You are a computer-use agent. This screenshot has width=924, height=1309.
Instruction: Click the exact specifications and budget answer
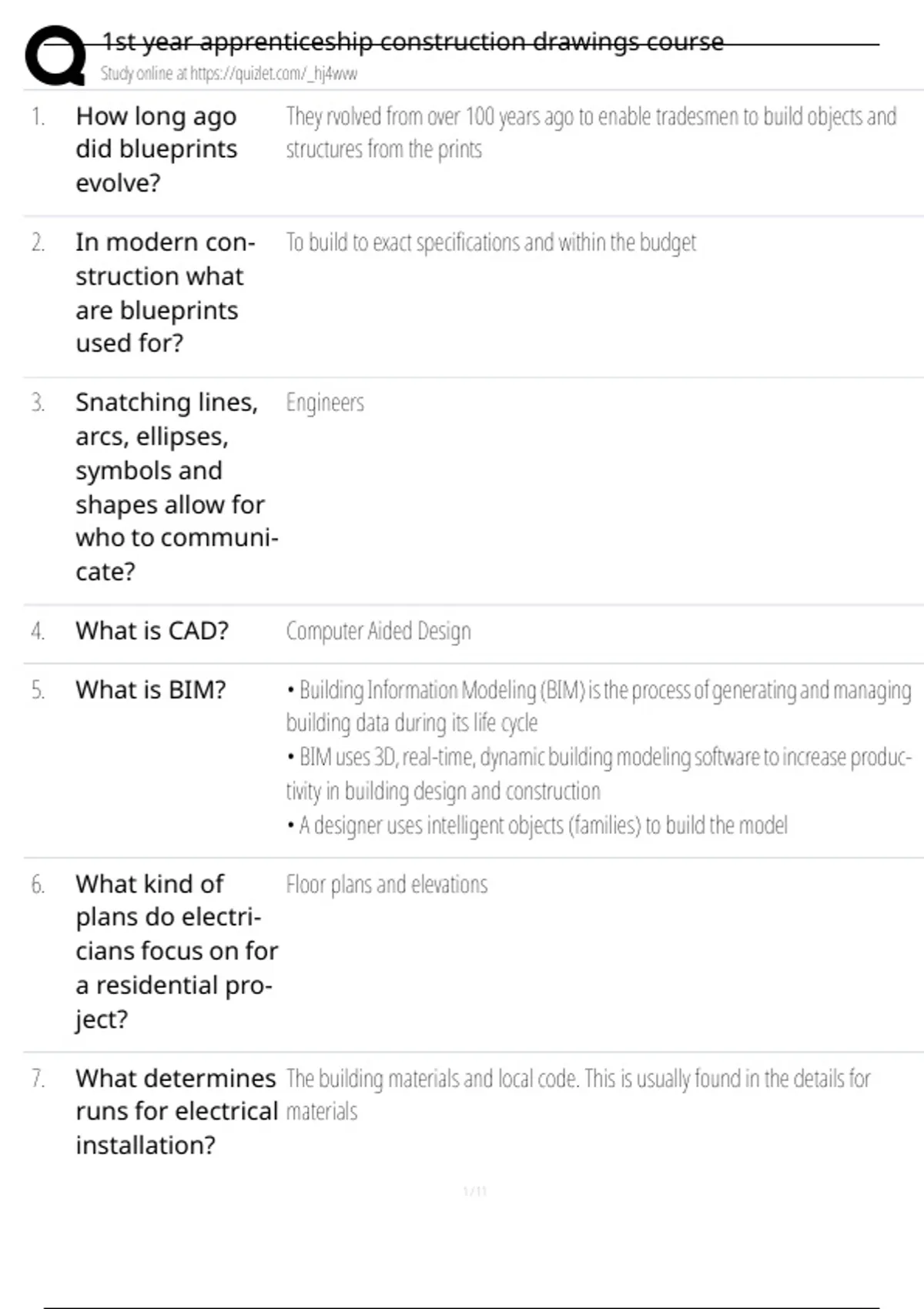click(x=490, y=243)
